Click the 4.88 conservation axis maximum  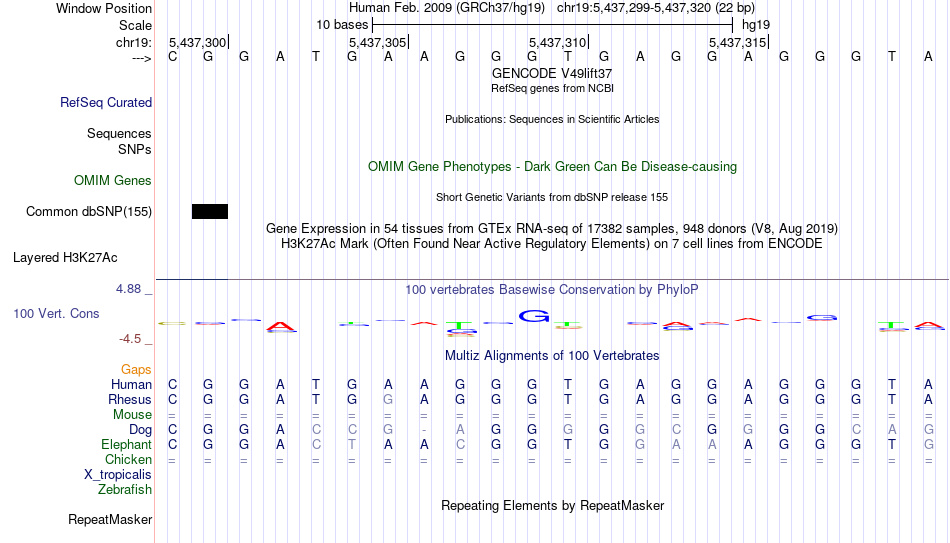click(129, 289)
